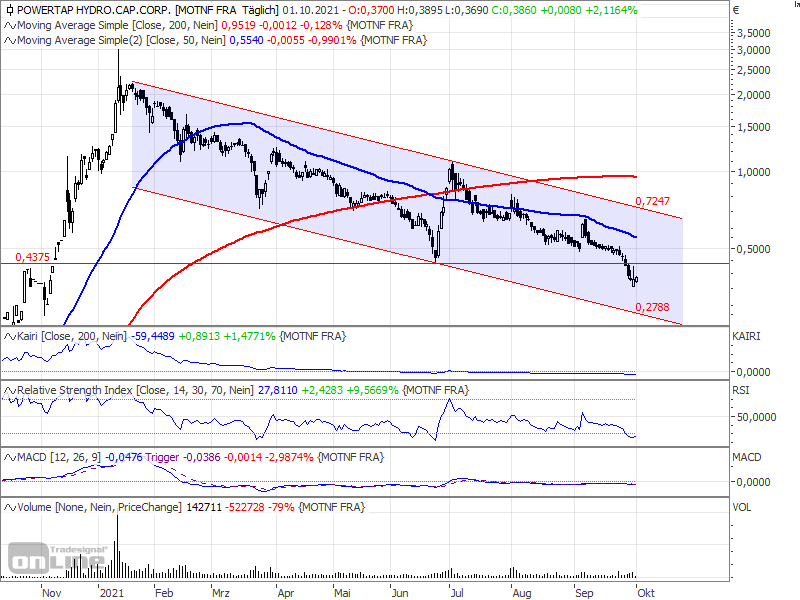The width and height of the screenshot is (800, 600).
Task: Click the 3,5000 price axis label
Action: click(x=754, y=33)
